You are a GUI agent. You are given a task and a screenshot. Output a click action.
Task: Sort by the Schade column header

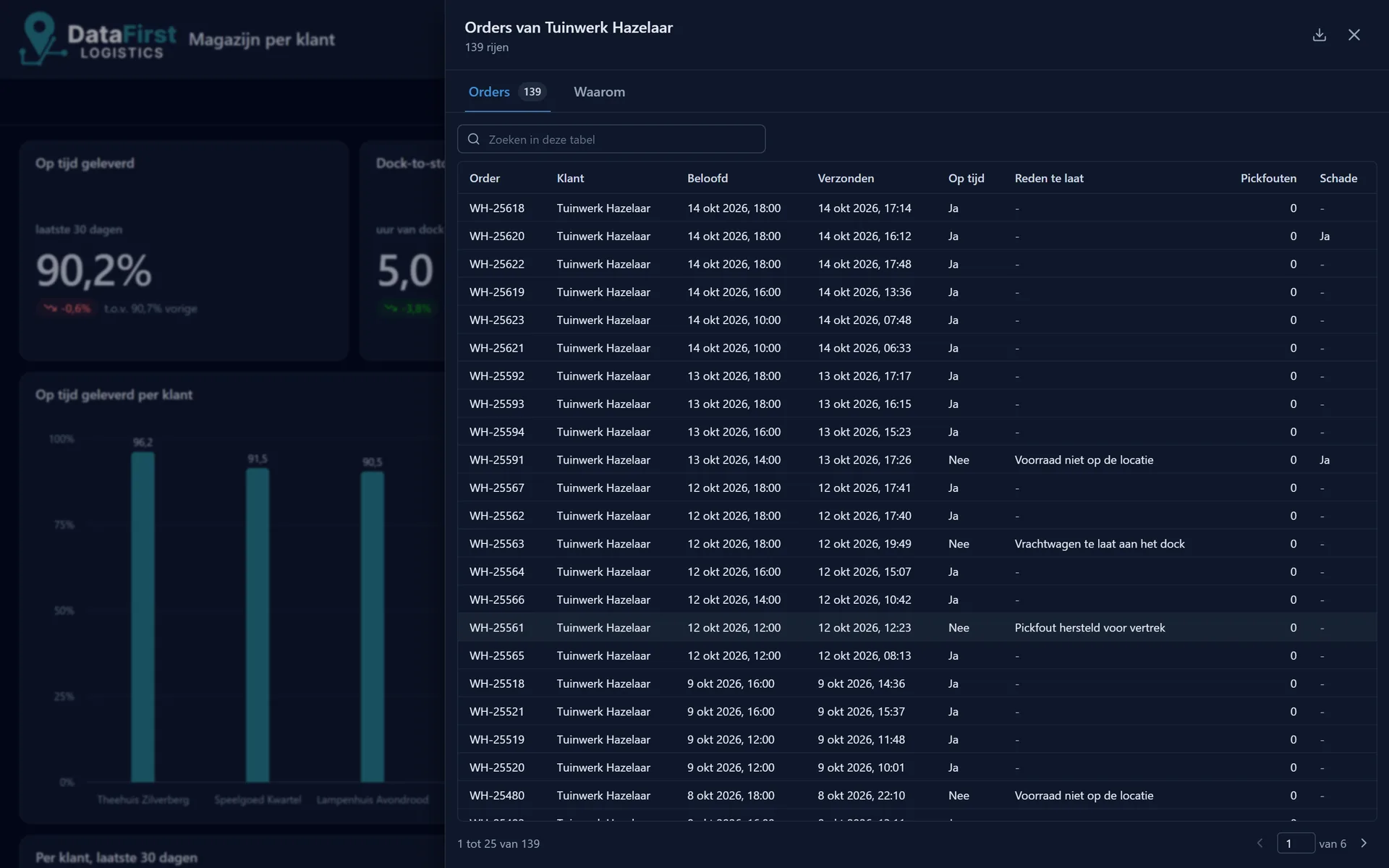tap(1338, 178)
